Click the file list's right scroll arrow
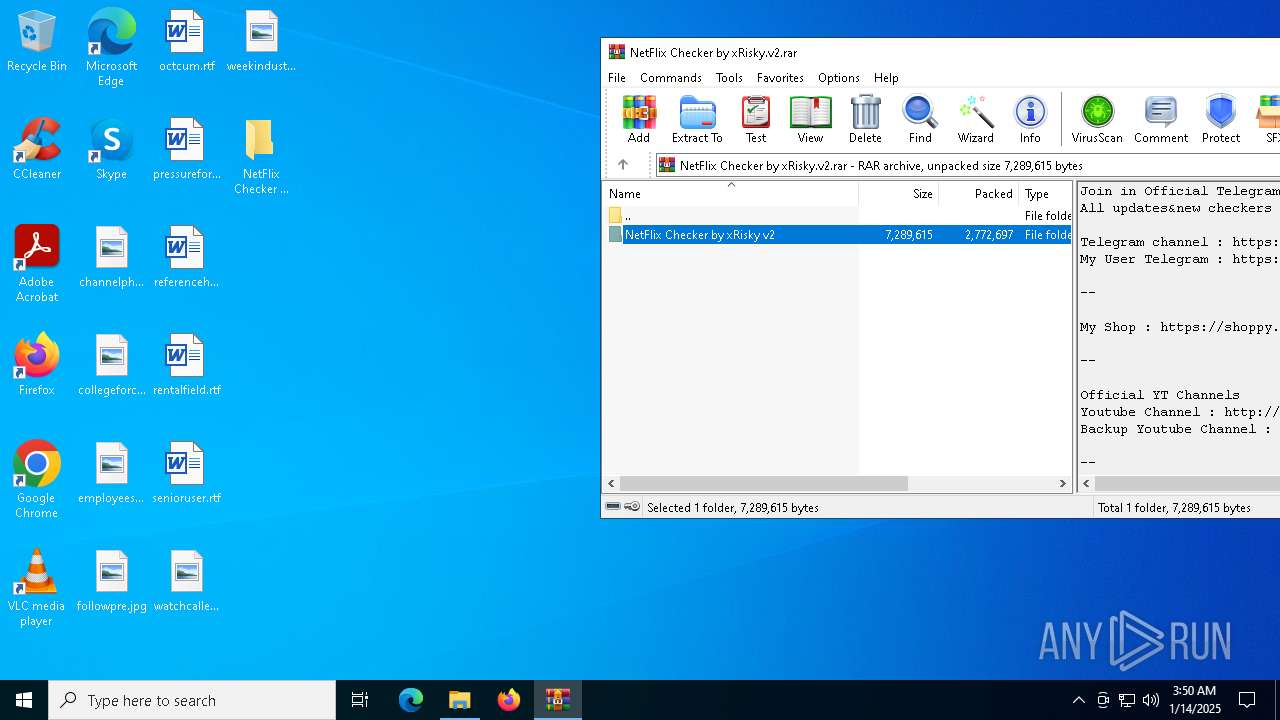 coord(1063,483)
